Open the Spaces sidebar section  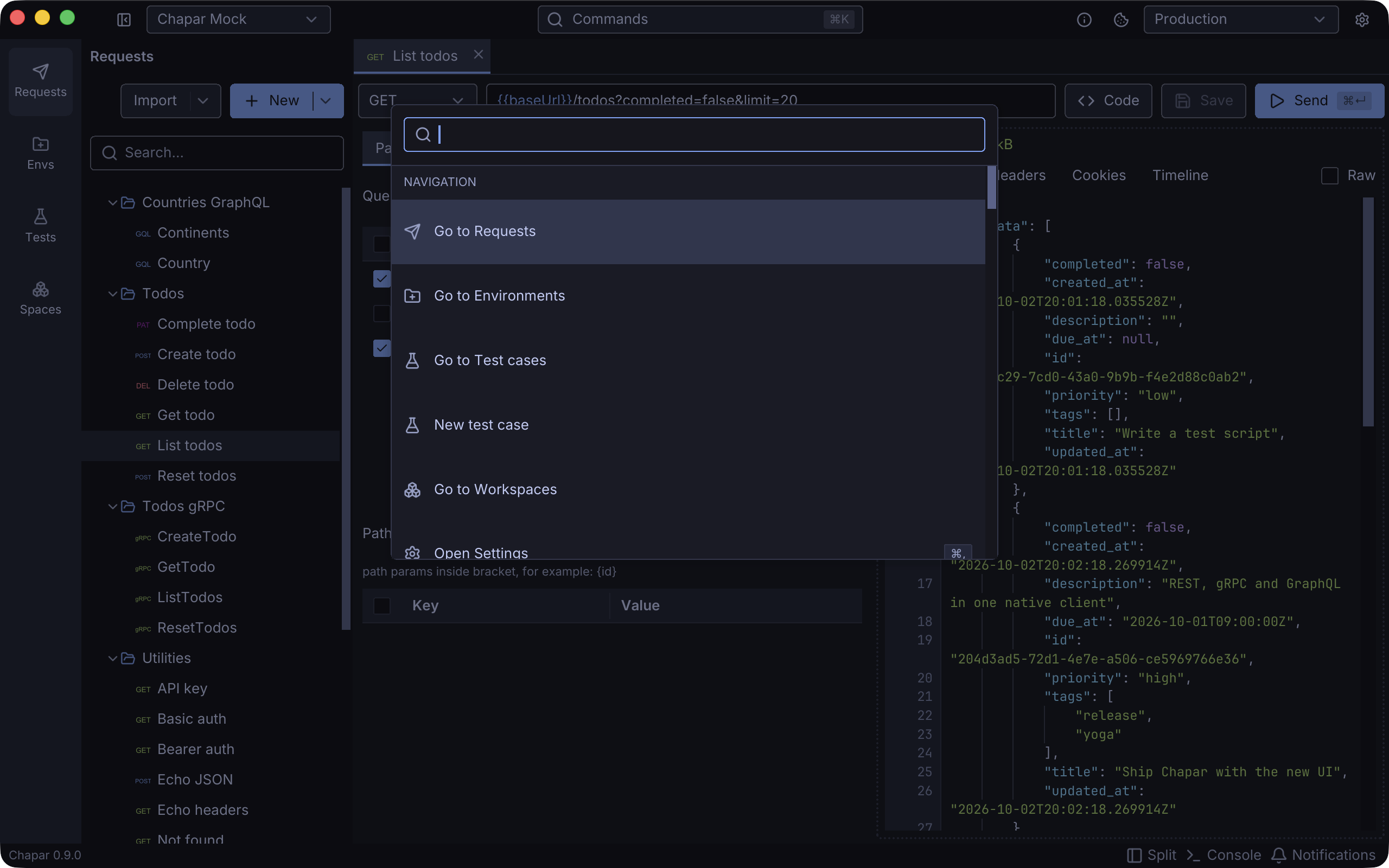click(40, 298)
